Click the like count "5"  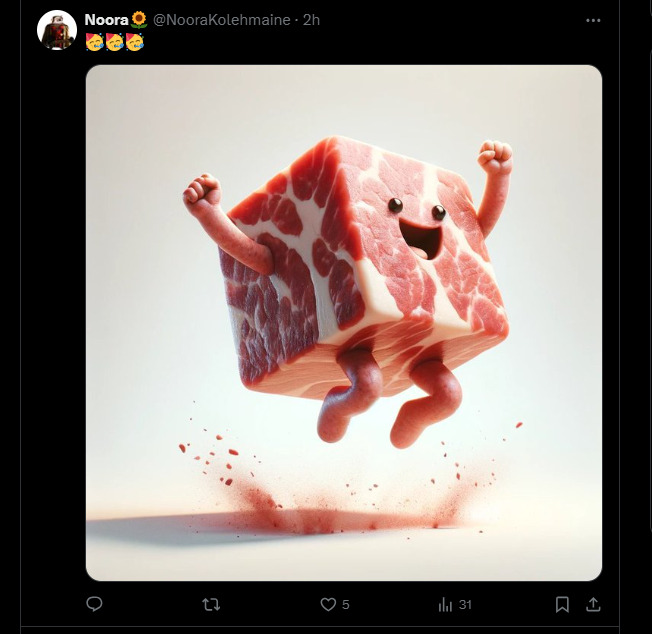click(x=345, y=604)
